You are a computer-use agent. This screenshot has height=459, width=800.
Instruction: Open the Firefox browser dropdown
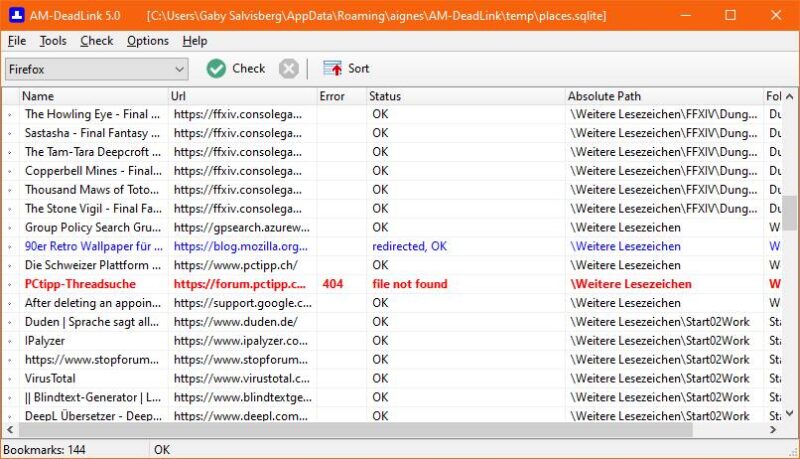click(x=96, y=69)
